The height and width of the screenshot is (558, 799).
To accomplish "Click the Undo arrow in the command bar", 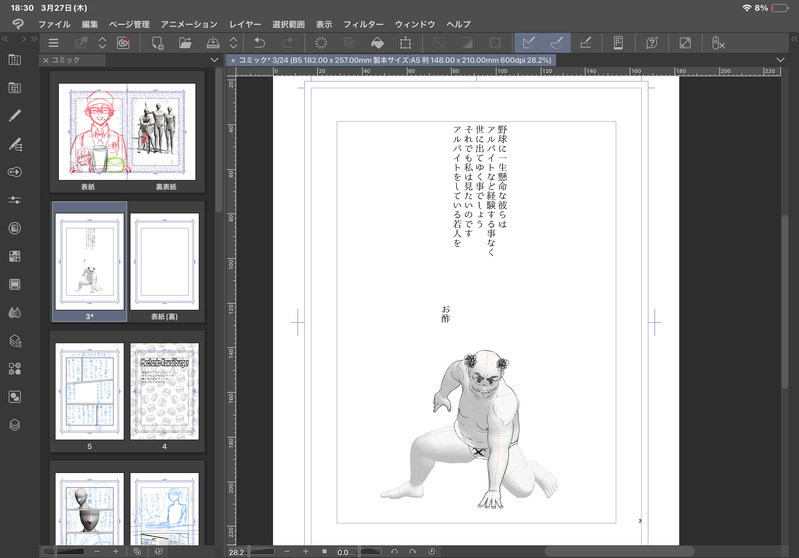I will click(x=260, y=43).
